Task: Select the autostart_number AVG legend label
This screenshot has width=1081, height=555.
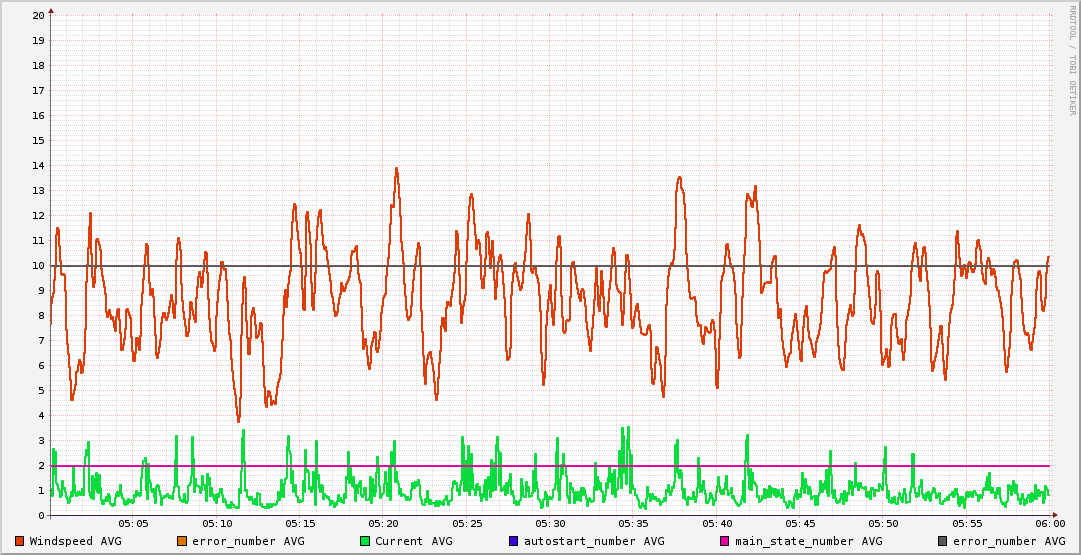Action: 594,541
